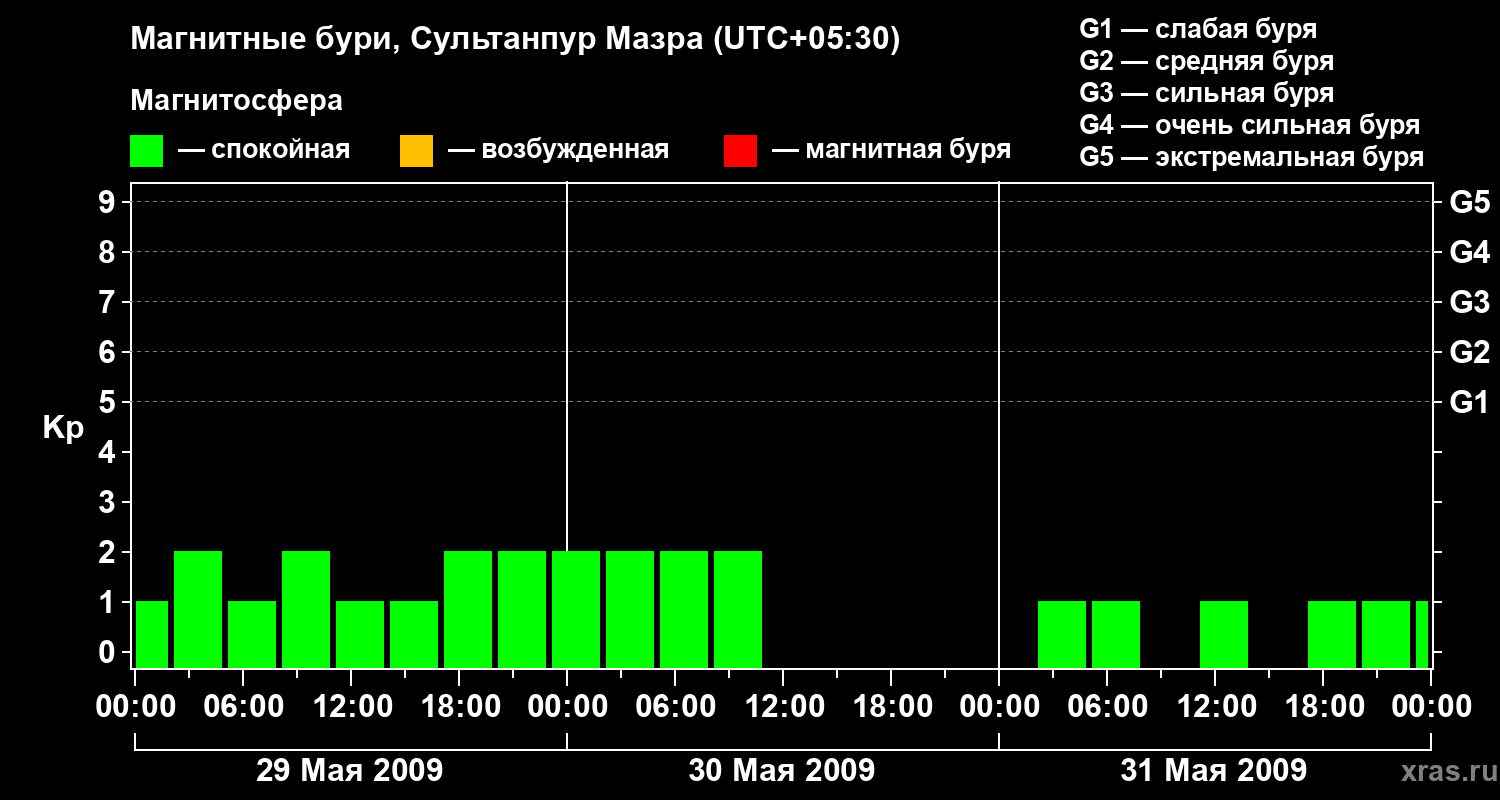Click the 'Kp' axis label
This screenshot has width=1500, height=800.
63,429
